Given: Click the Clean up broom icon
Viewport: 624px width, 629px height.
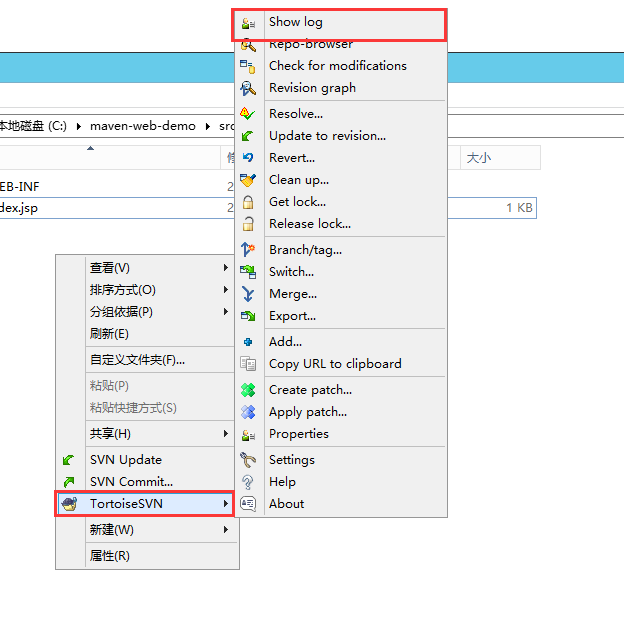Looking at the screenshot, I should [x=248, y=180].
